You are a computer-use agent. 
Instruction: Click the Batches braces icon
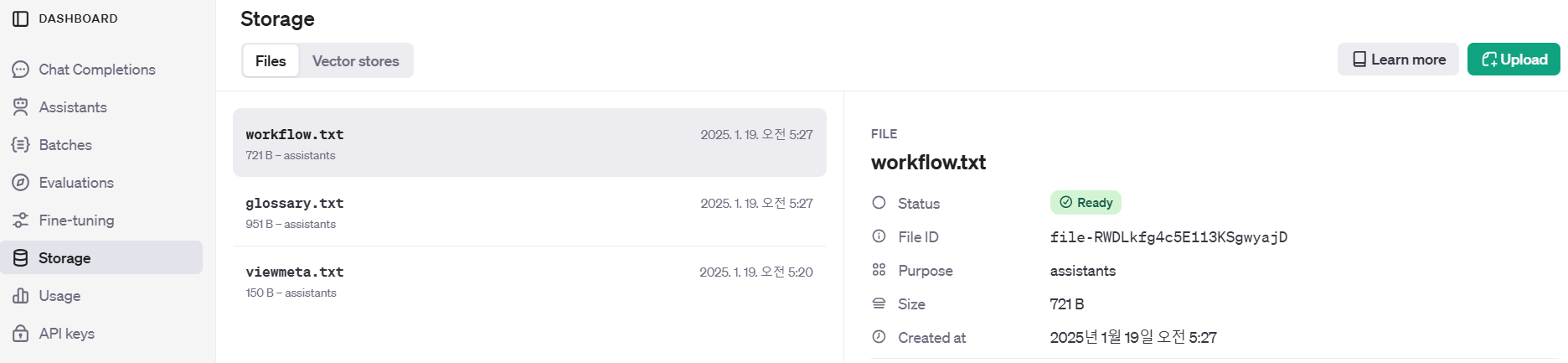[21, 145]
